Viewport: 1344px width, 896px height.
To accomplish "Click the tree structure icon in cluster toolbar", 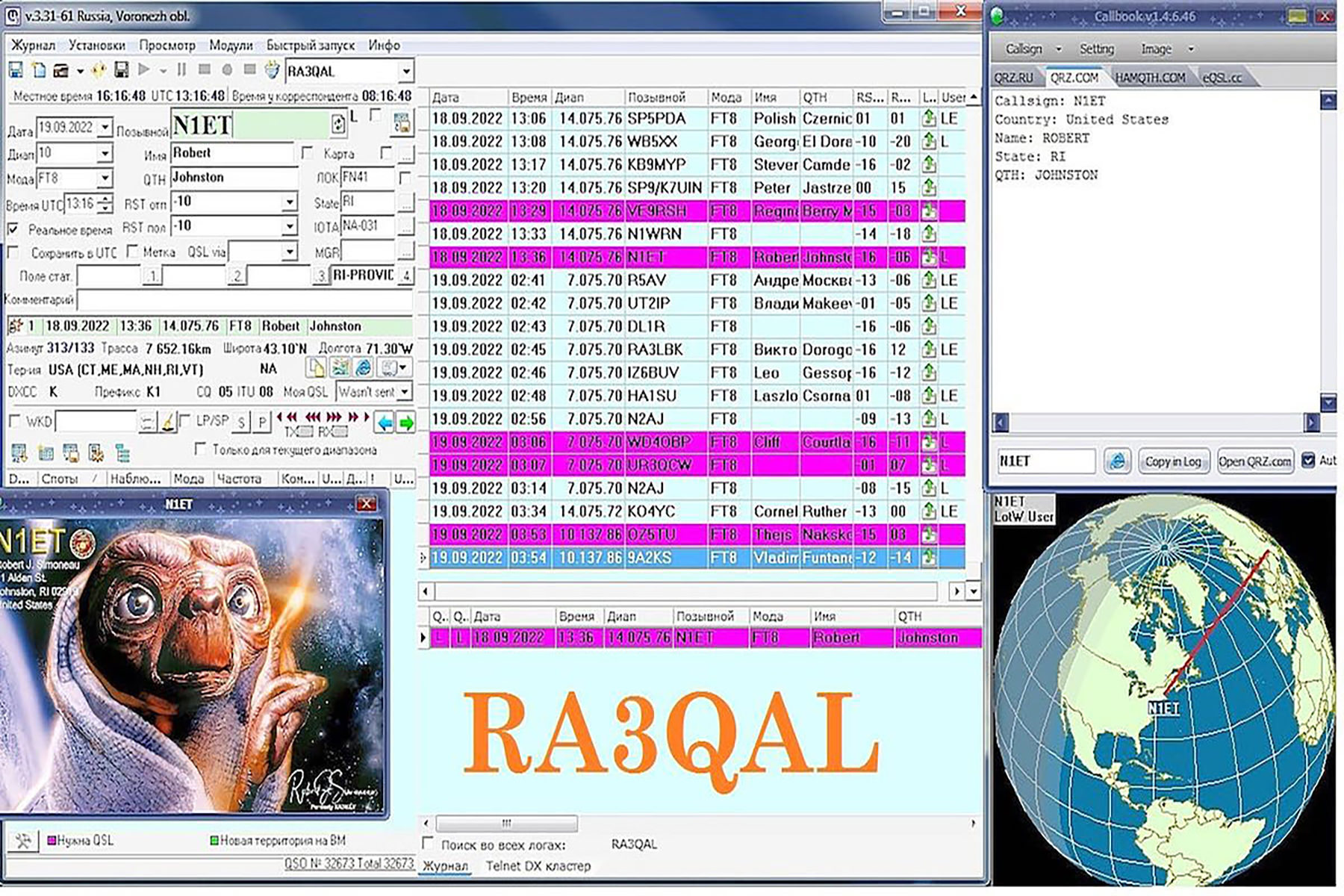I will [123, 452].
